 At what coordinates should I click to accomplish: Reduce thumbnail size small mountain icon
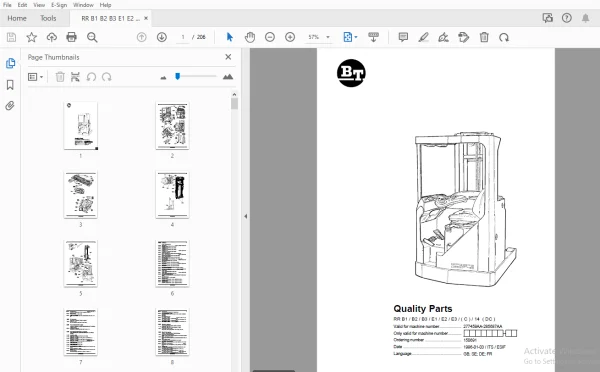pos(163,78)
